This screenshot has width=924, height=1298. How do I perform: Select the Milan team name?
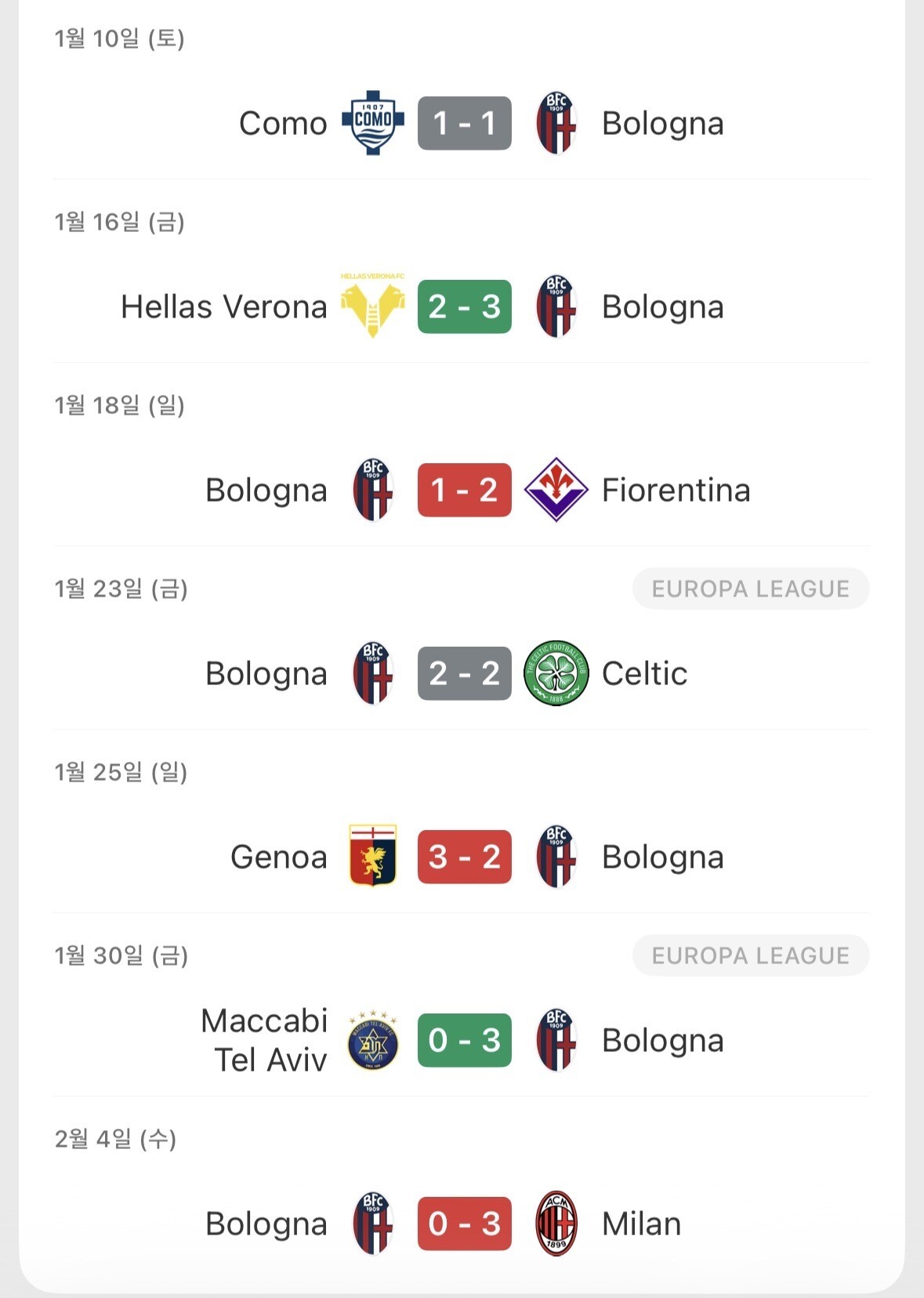641,1224
